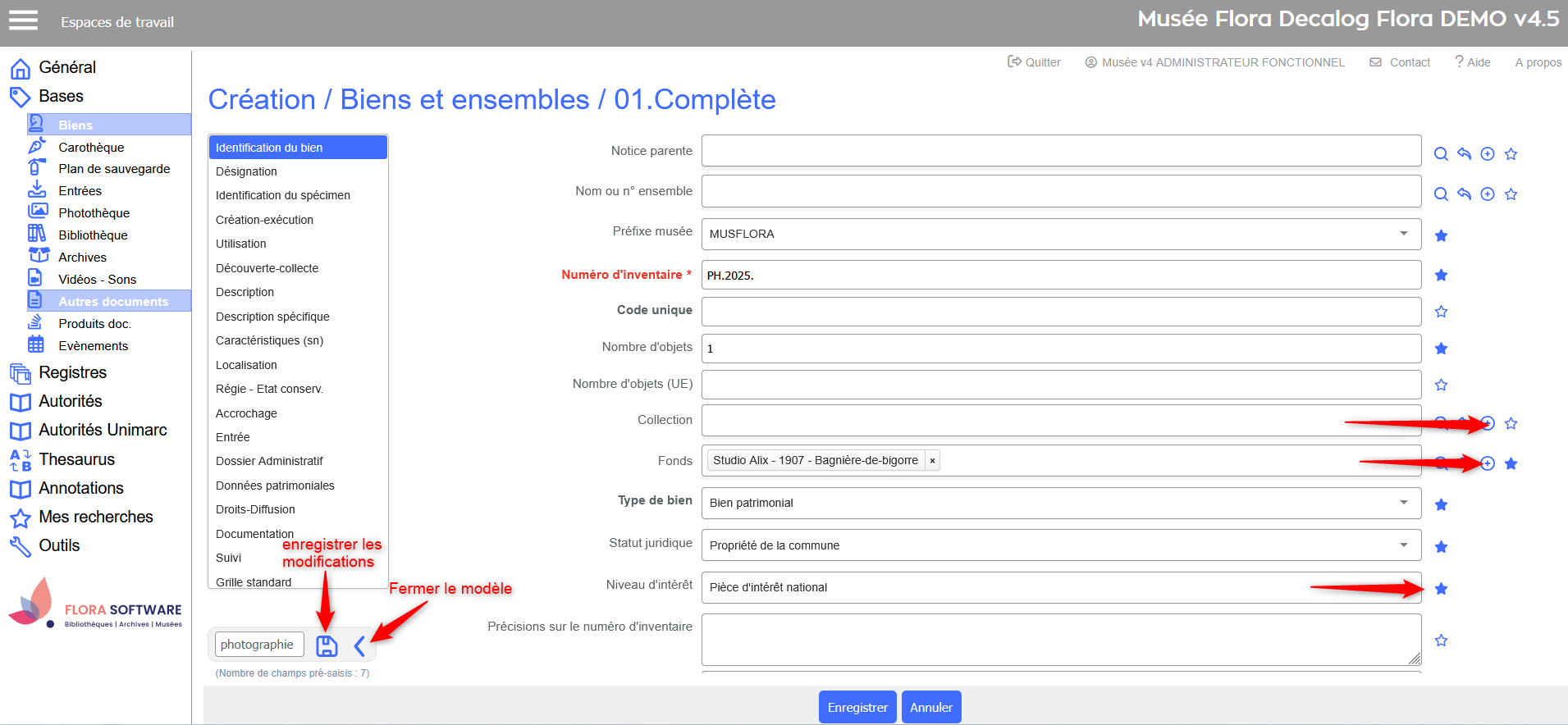Search for a Notice parente record
The width and height of the screenshot is (1568, 725).
[1441, 154]
